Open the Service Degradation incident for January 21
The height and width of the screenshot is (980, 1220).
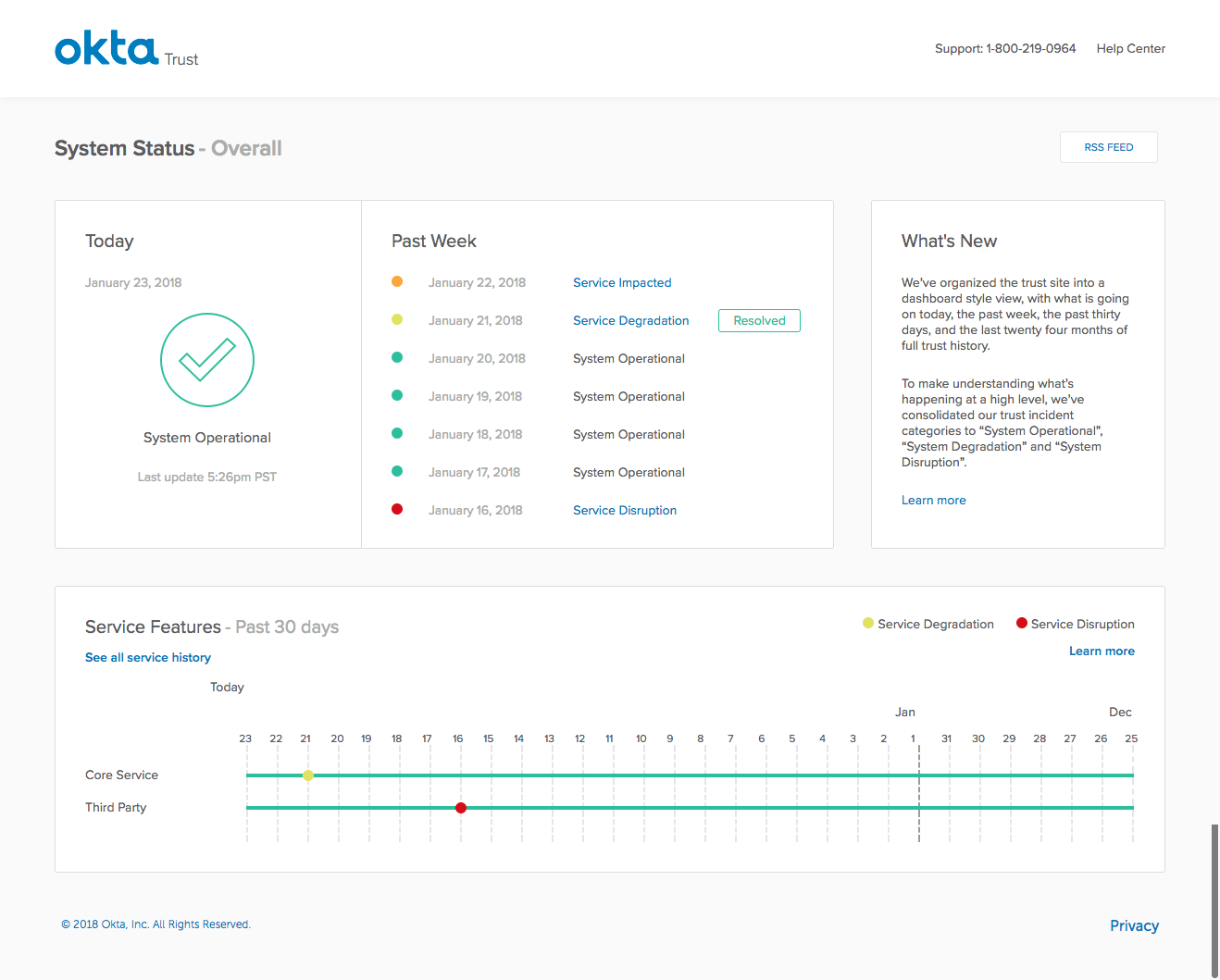(630, 320)
